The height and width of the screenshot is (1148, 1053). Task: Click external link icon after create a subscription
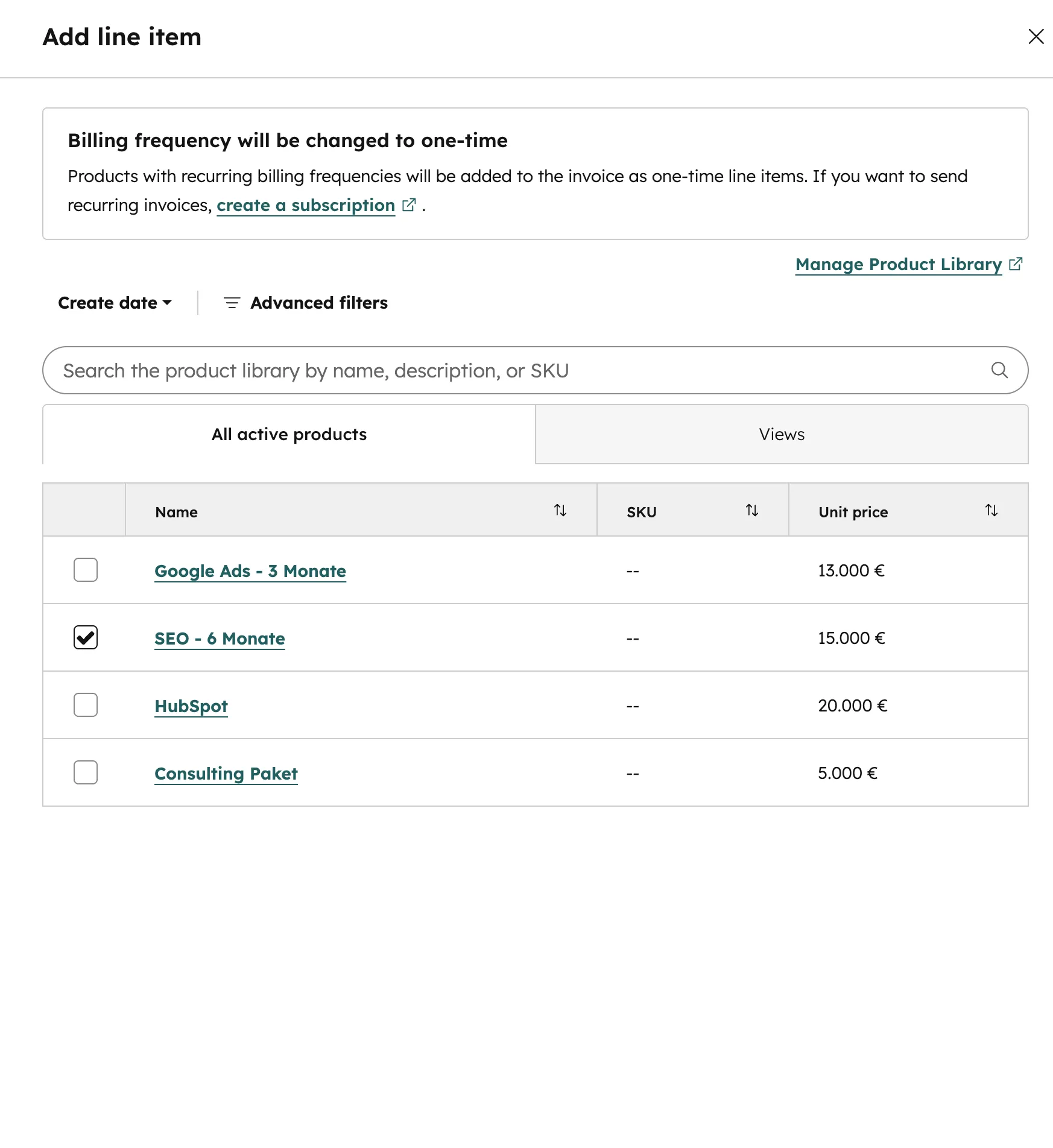coord(409,205)
